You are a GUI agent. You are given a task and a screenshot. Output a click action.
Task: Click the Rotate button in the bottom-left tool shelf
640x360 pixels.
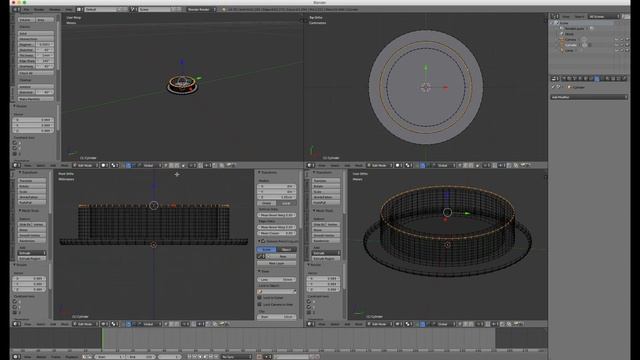point(32,186)
